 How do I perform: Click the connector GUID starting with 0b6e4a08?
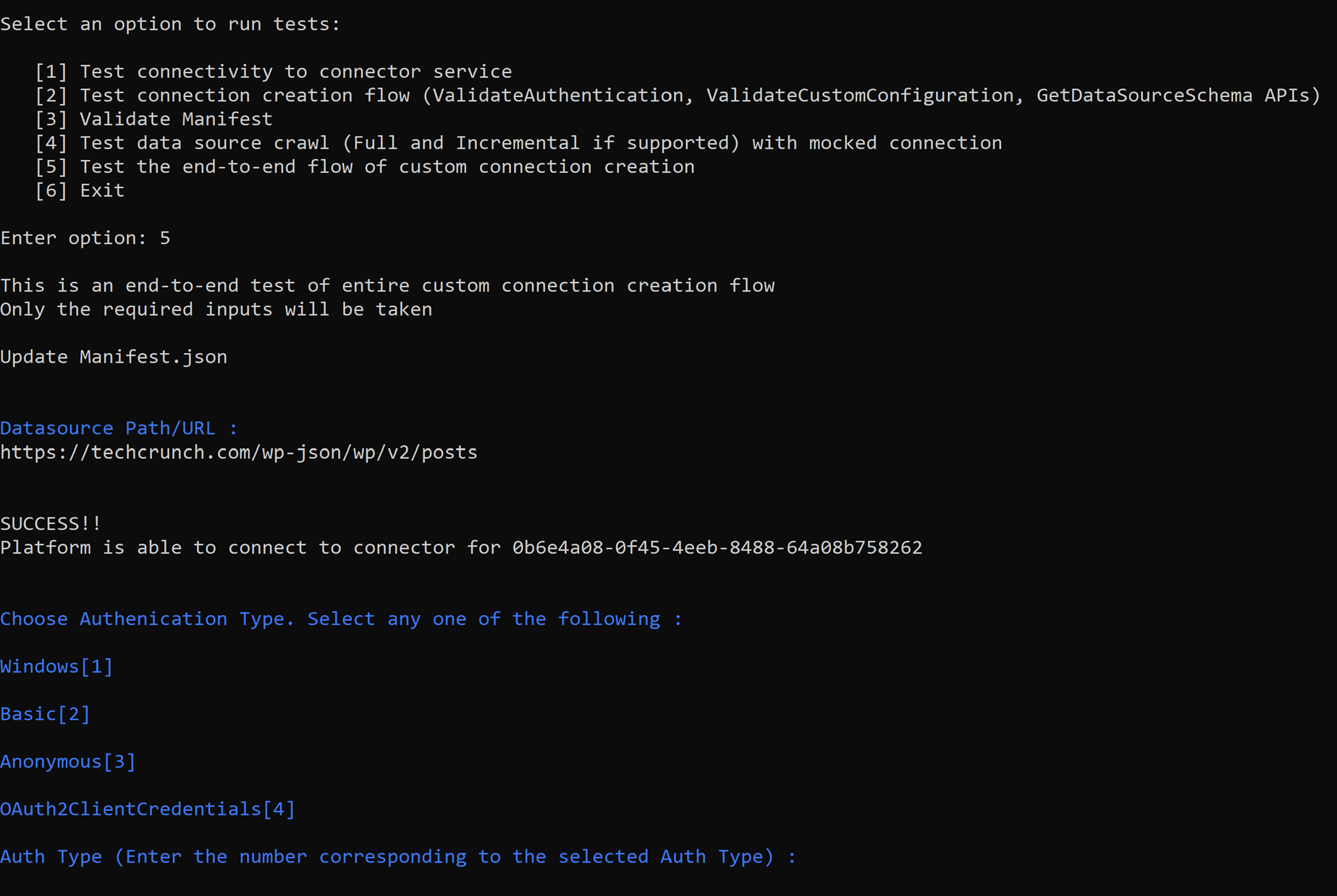click(717, 548)
